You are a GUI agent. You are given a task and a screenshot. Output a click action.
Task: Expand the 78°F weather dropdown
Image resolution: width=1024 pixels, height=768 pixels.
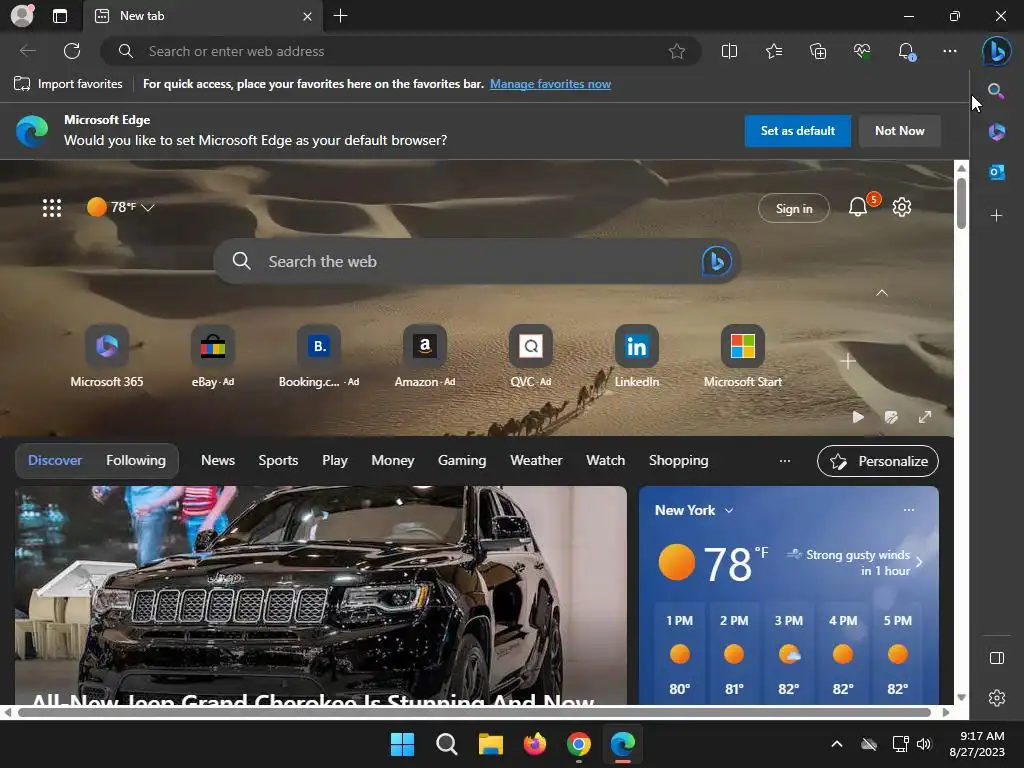pyautogui.click(x=148, y=207)
